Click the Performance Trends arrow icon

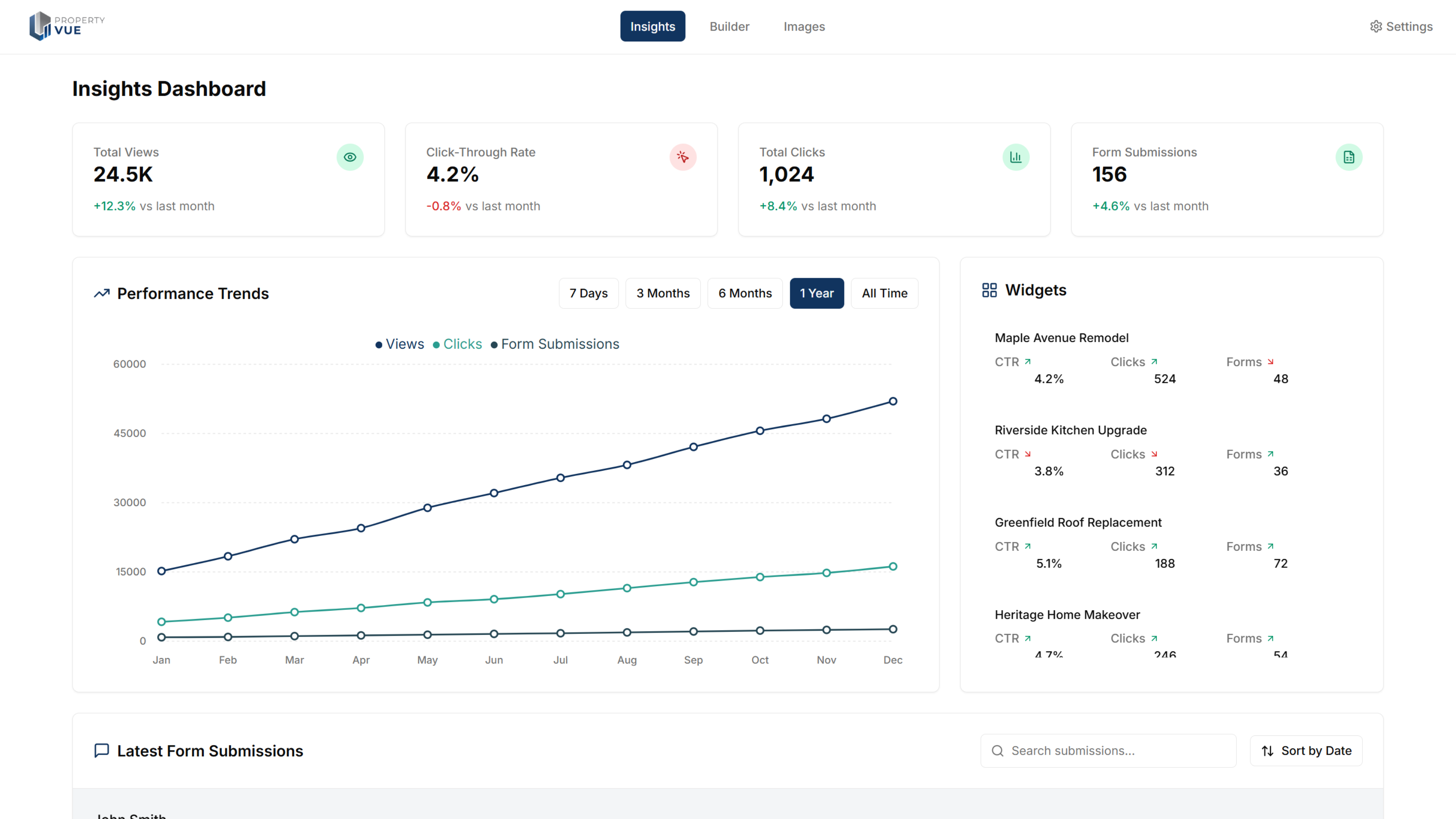tap(102, 294)
